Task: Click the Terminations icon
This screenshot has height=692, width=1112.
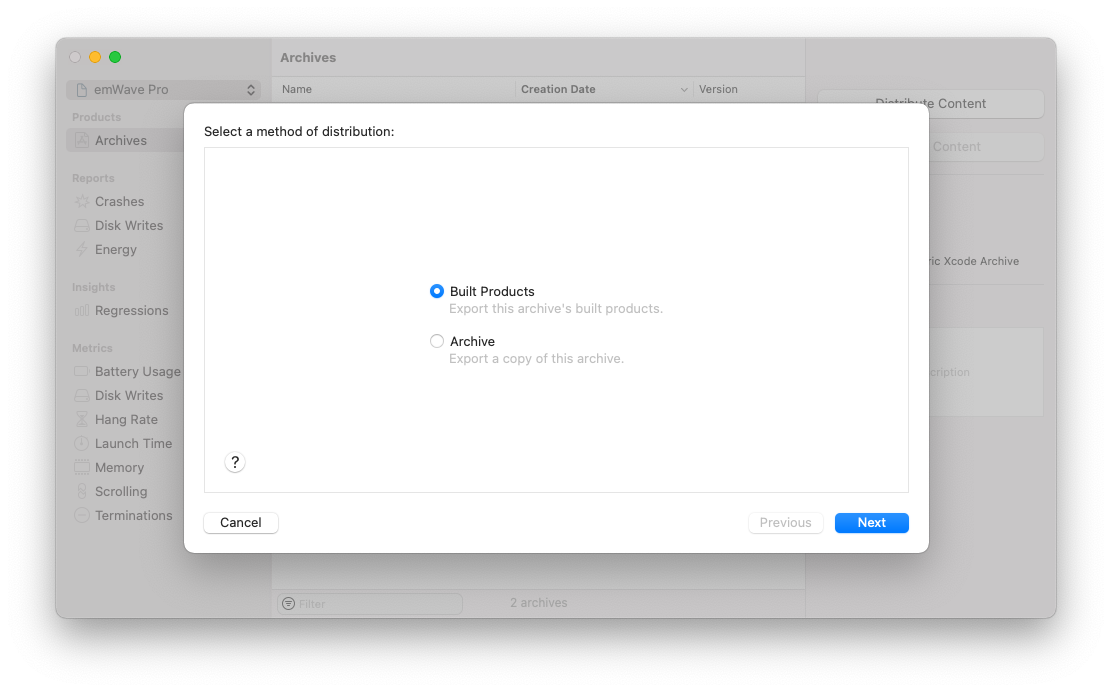Action: click(82, 515)
